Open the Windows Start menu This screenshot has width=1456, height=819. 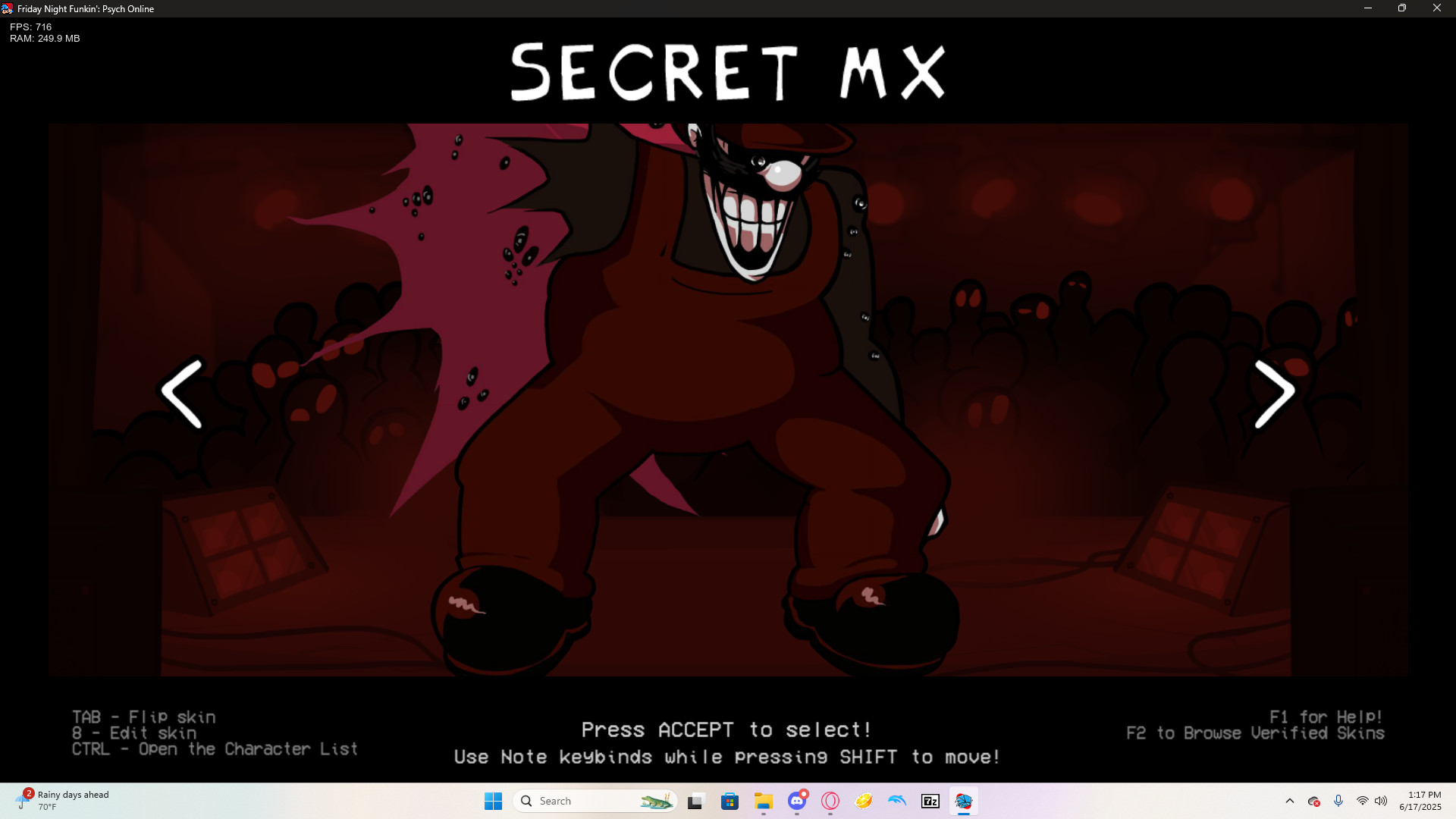pyautogui.click(x=494, y=801)
